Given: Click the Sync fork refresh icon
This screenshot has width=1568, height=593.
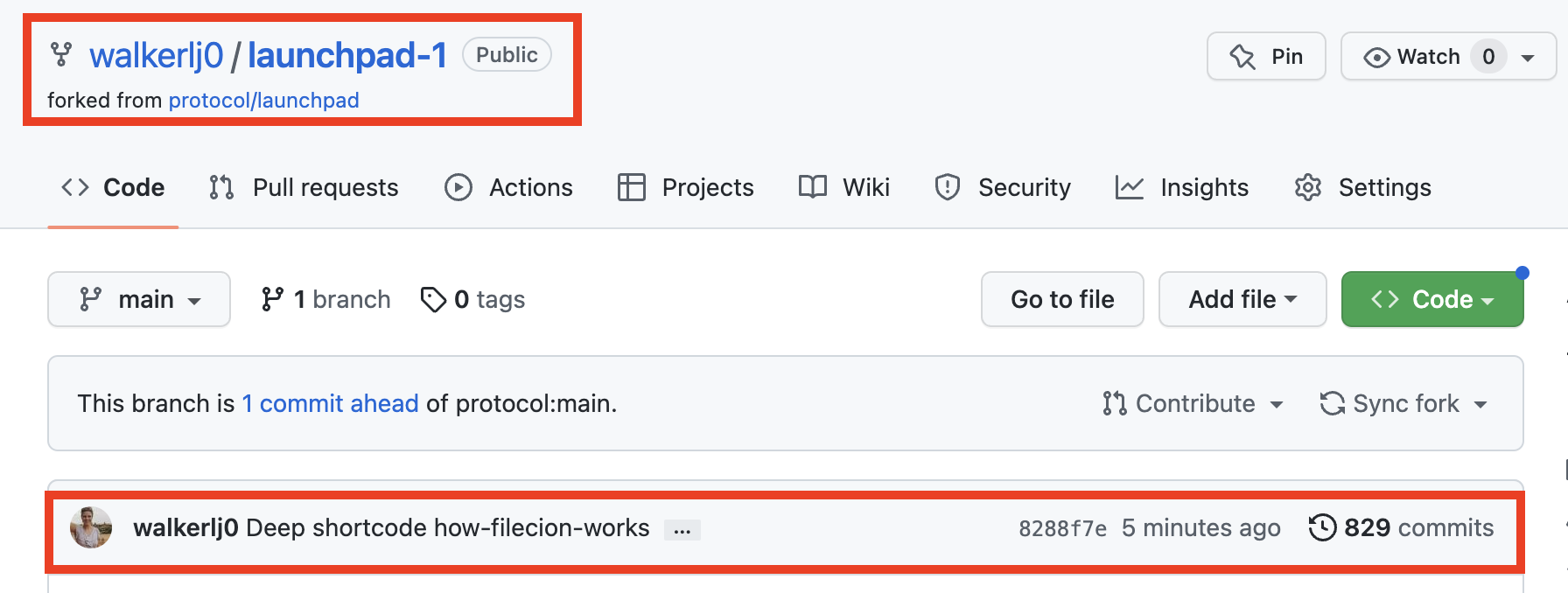Looking at the screenshot, I should pyautogui.click(x=1333, y=403).
